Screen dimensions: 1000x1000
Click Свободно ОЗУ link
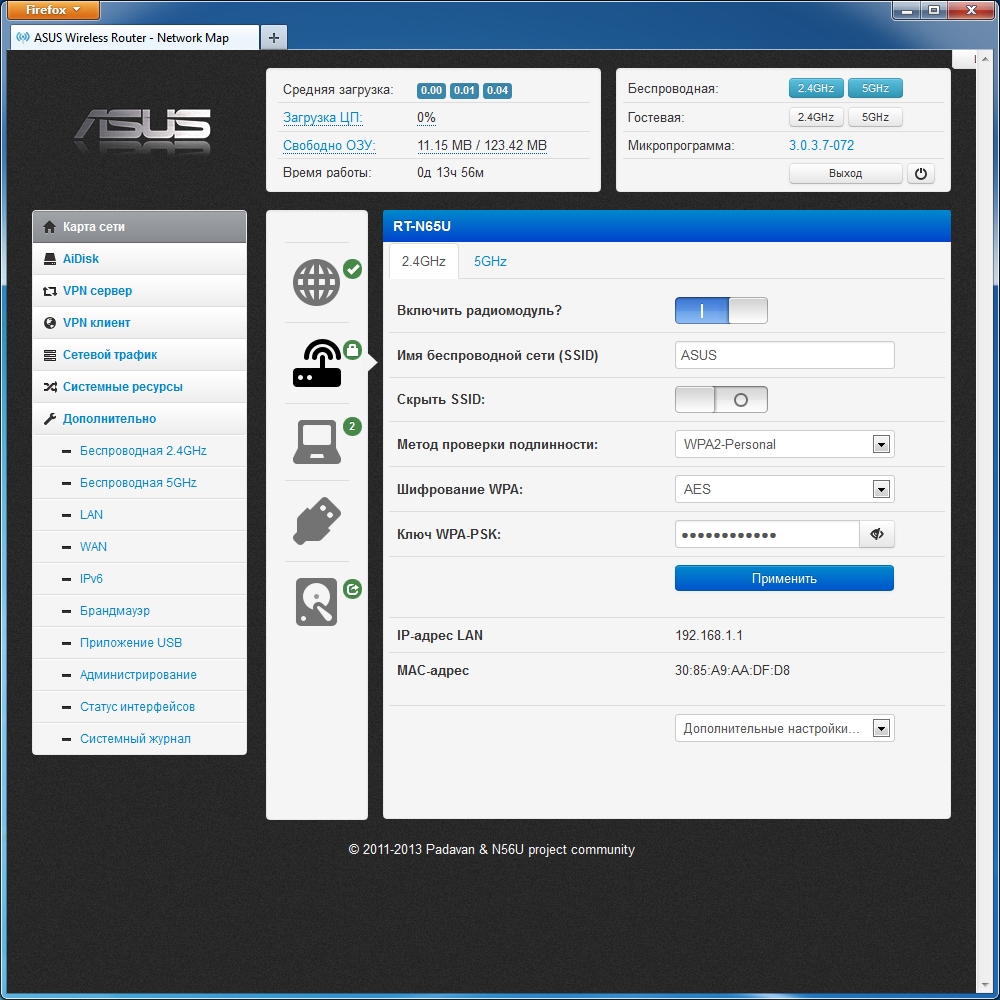pos(329,146)
